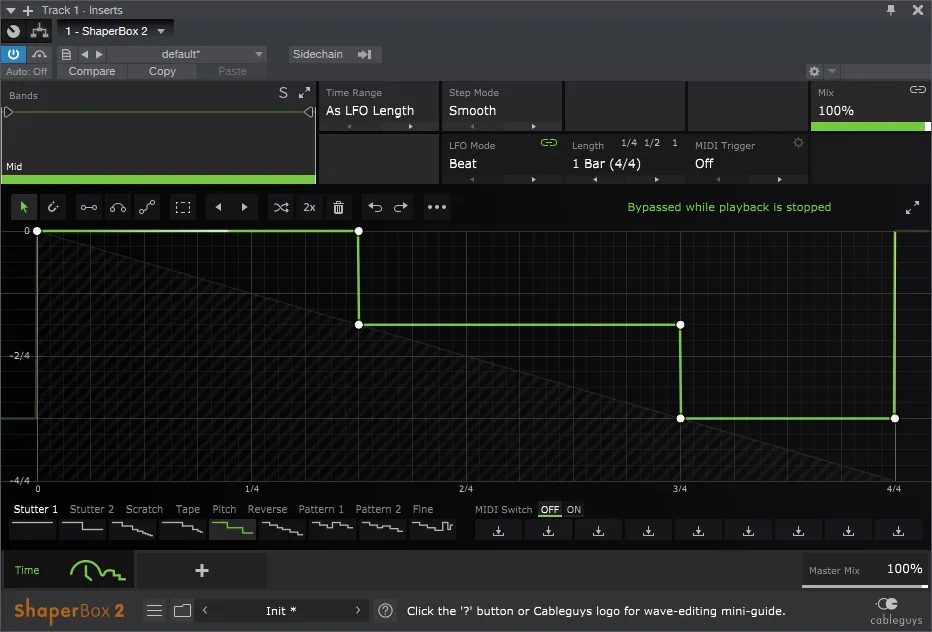
Task: Click the Sidechain button
Action: point(335,54)
